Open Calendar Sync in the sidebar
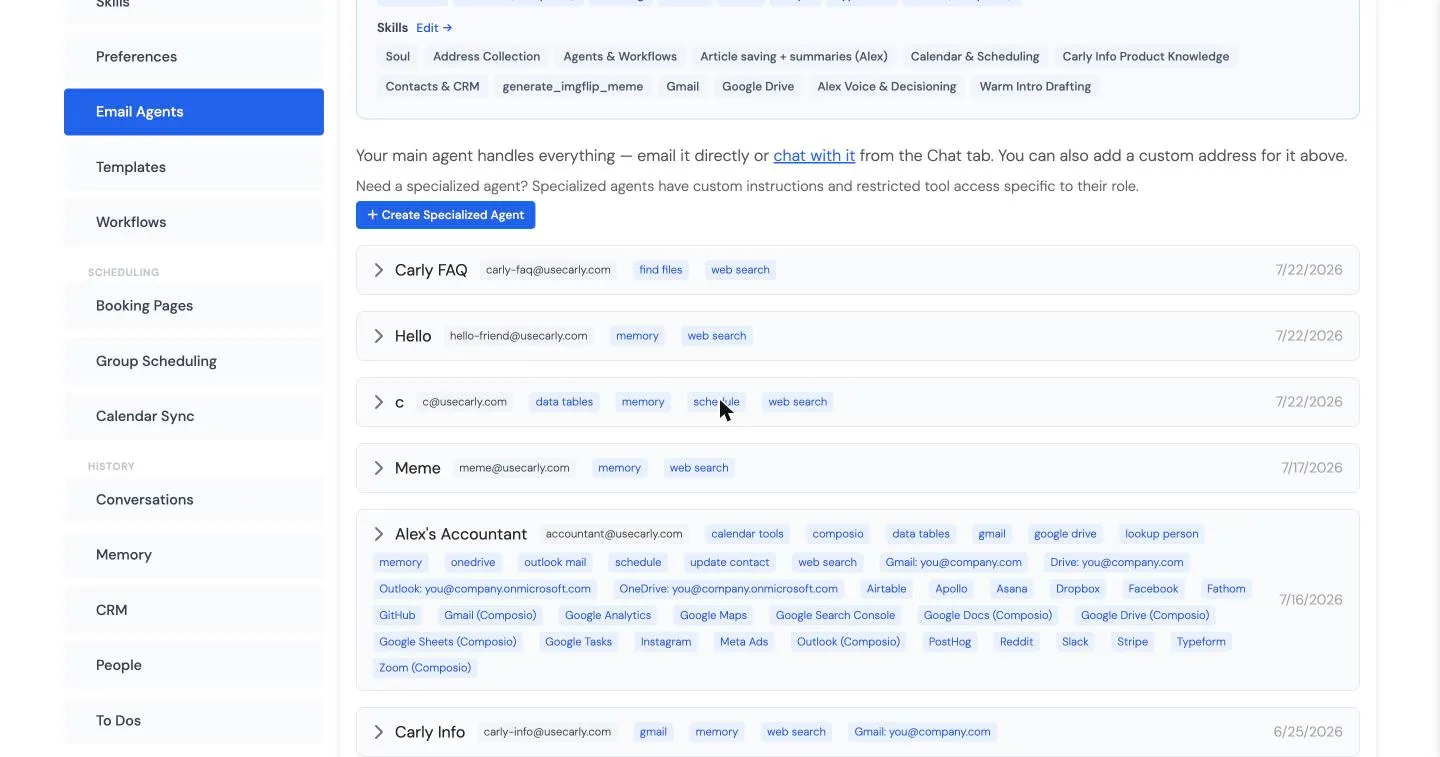This screenshot has height=757, width=1440. [x=194, y=416]
